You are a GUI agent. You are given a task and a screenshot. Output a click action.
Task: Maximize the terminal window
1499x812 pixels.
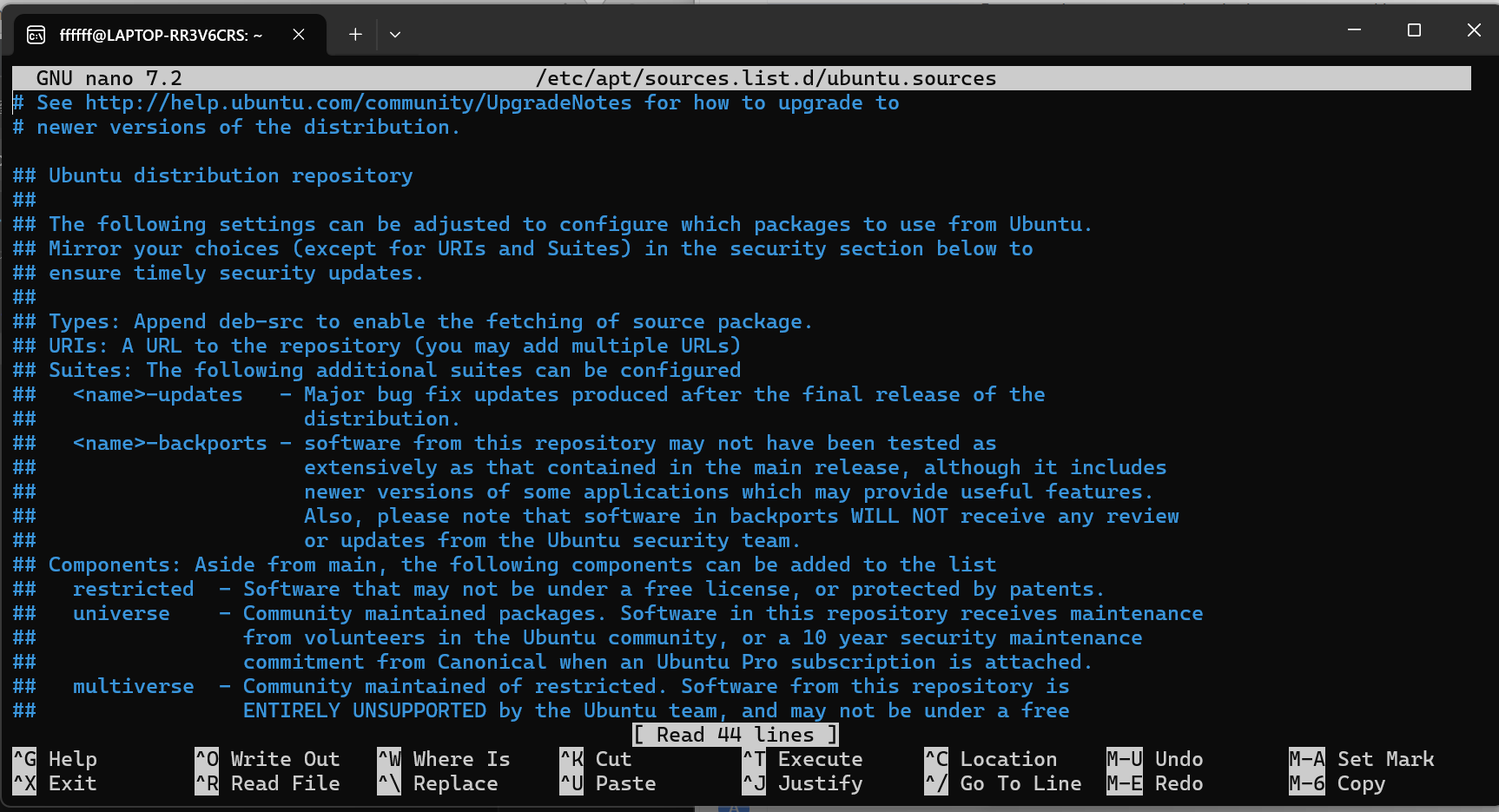1414,30
